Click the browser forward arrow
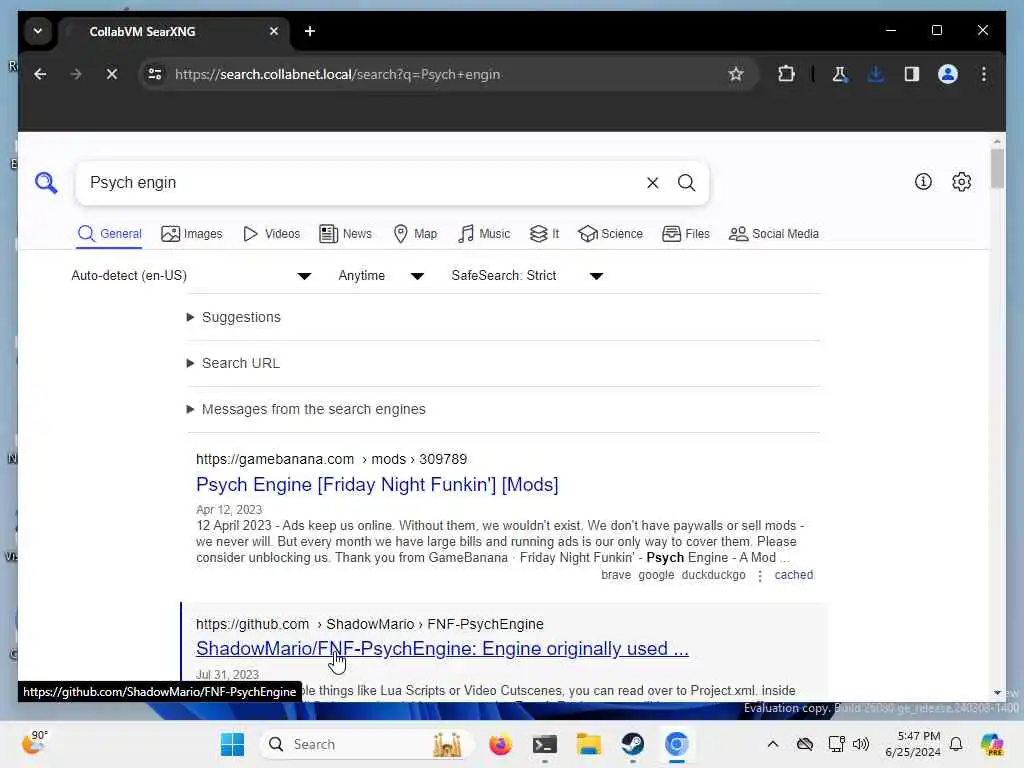The height and width of the screenshot is (768, 1024). pos(76,74)
